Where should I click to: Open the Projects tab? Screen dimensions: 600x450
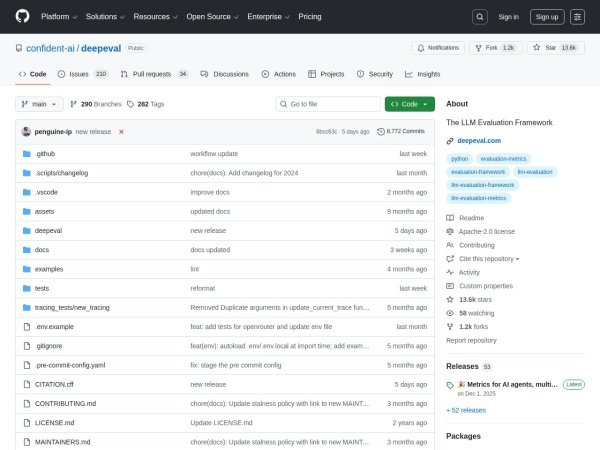click(326, 74)
